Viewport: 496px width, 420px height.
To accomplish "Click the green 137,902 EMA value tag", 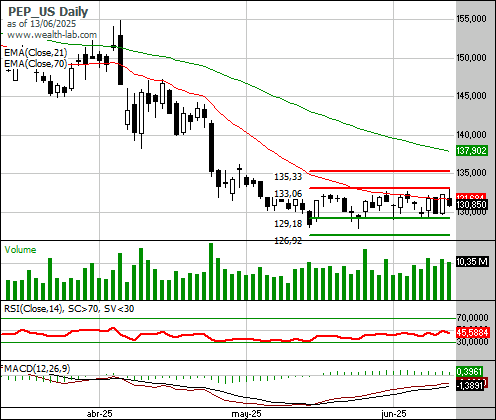I will coord(471,151).
